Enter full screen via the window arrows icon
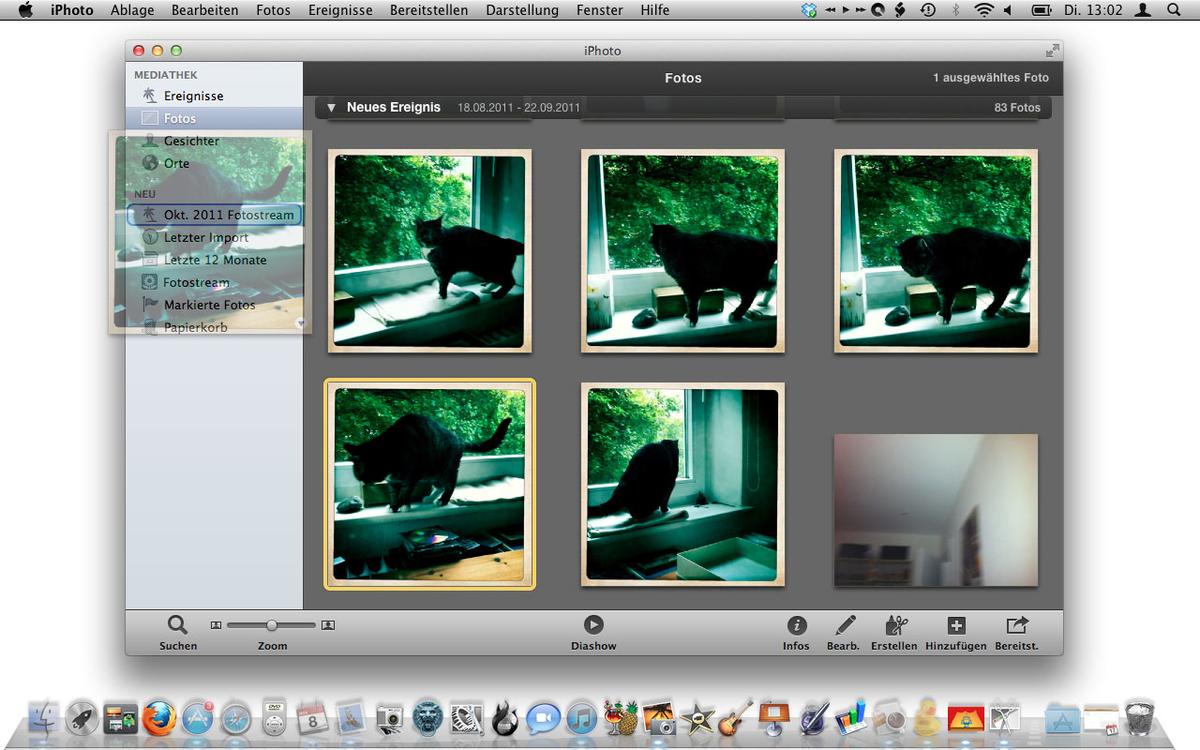This screenshot has width=1200, height=750. tap(1052, 51)
